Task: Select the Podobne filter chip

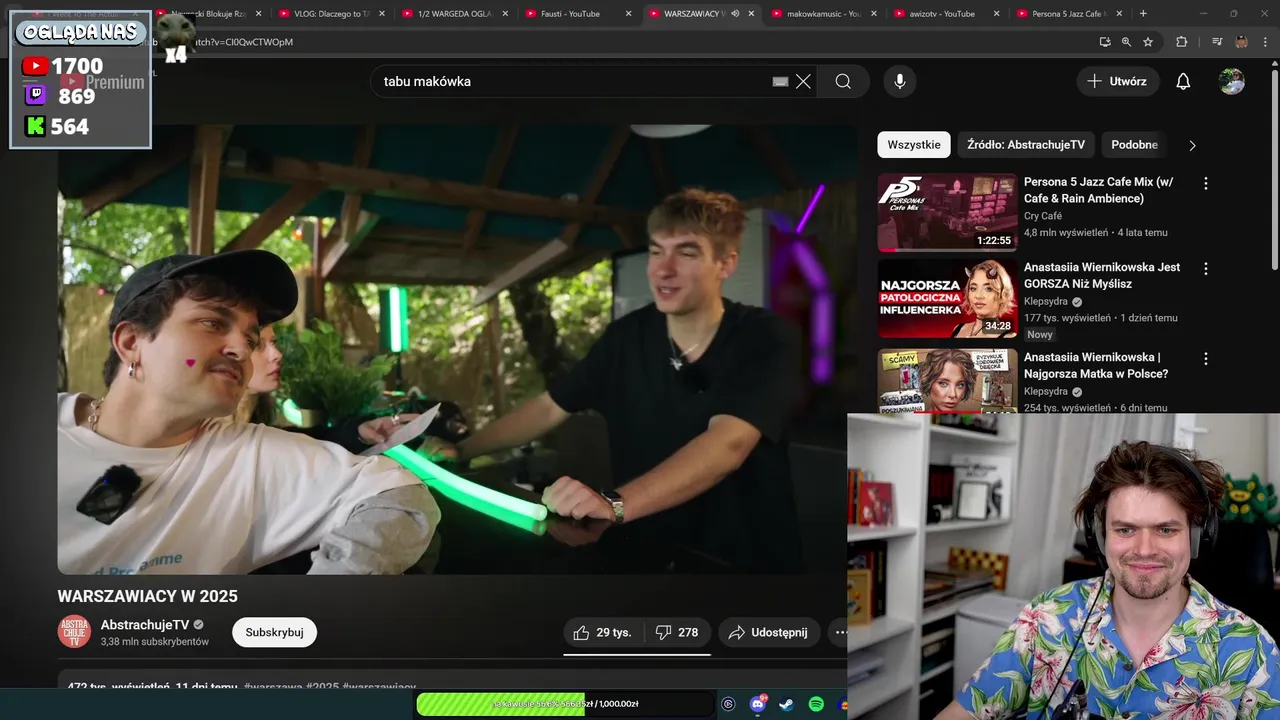Action: click(x=1134, y=145)
